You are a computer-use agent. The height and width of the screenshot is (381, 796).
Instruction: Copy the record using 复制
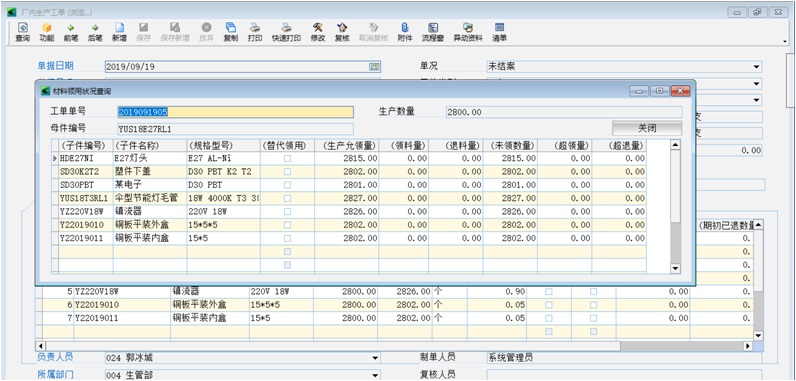click(230, 32)
